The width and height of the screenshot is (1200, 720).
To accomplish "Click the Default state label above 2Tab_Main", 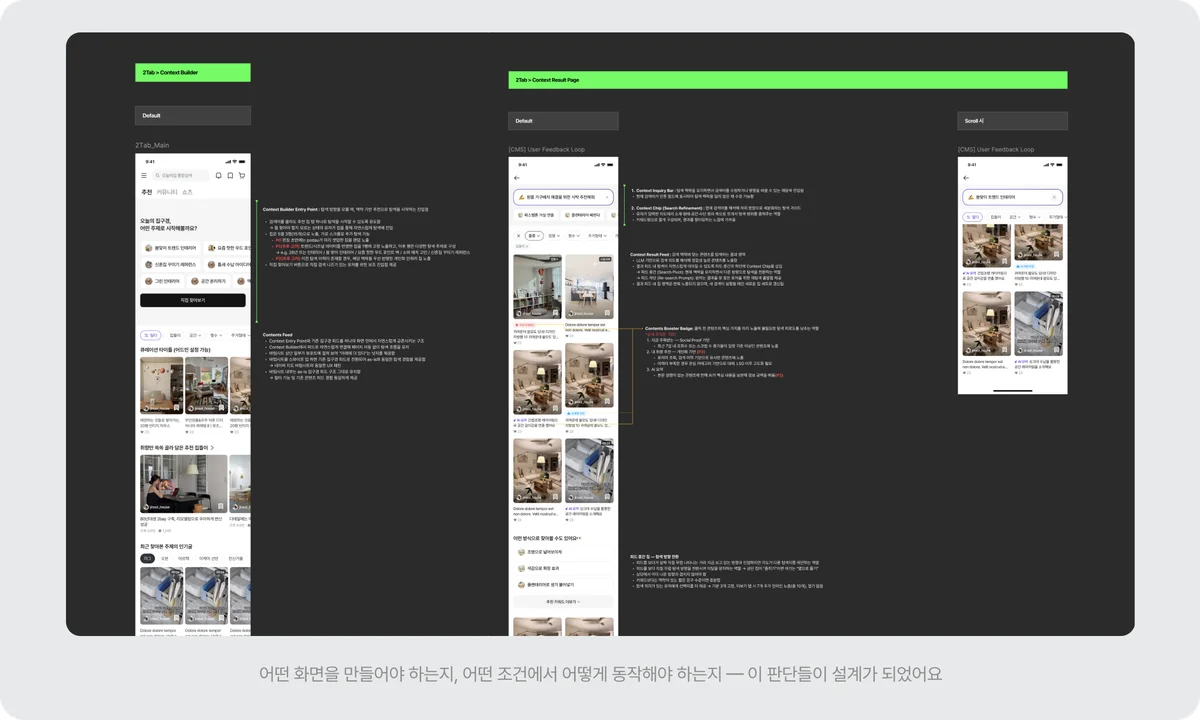I will coord(193,115).
